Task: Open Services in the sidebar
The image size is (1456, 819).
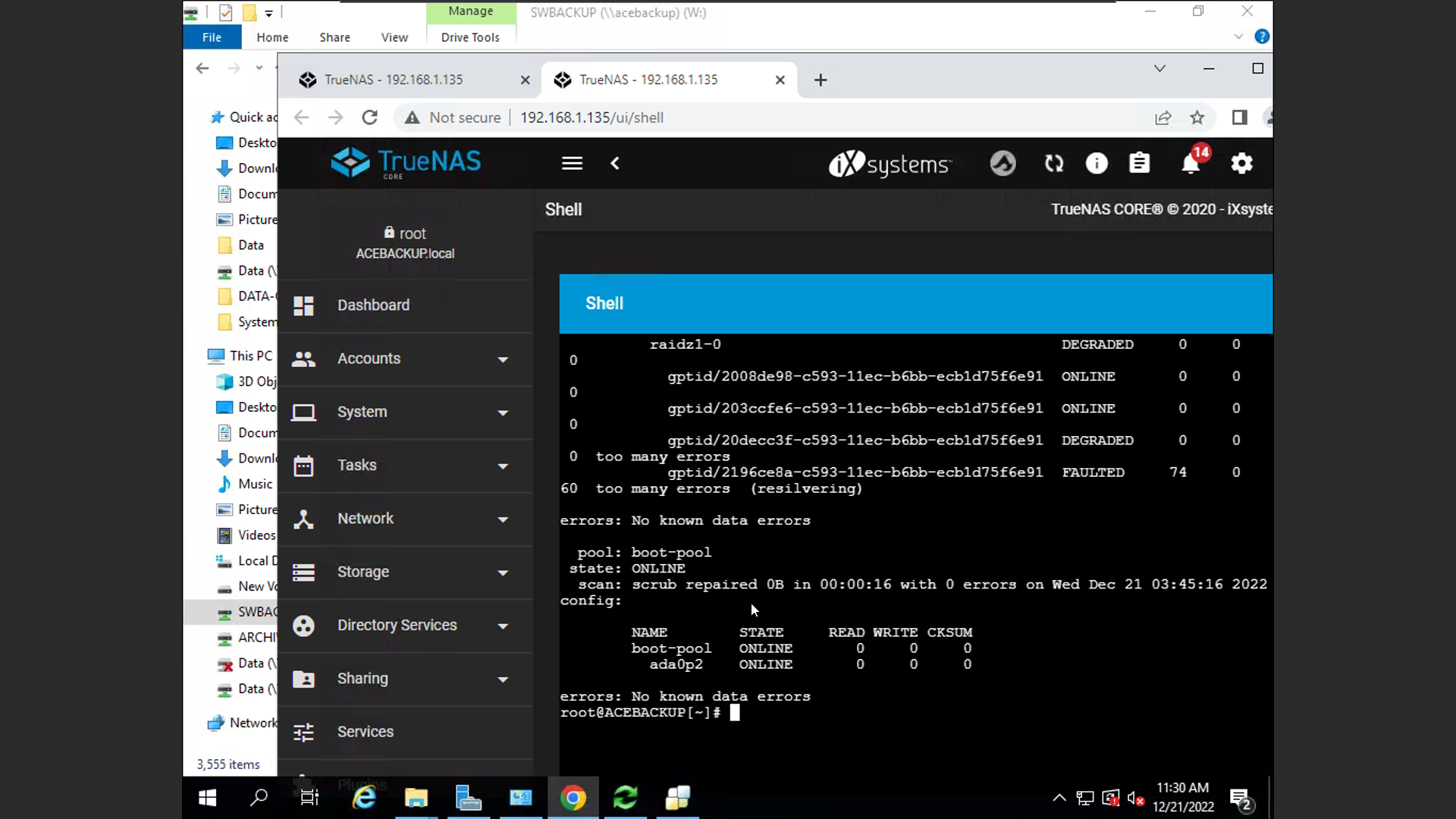Action: click(x=405, y=732)
